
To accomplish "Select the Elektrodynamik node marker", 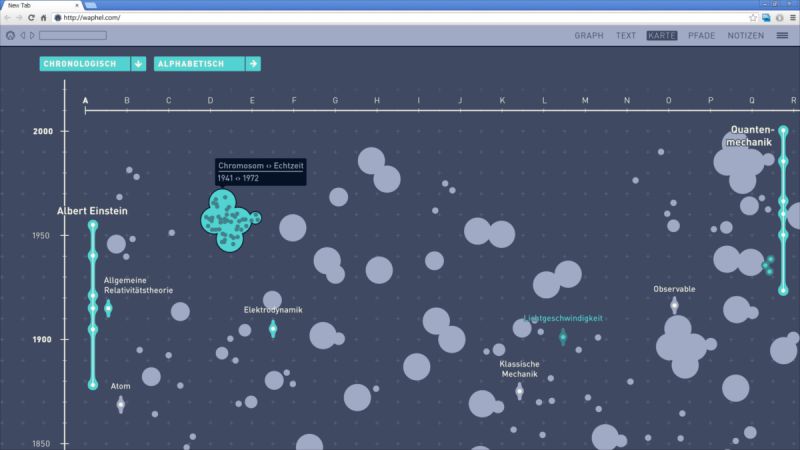I will pos(273,328).
